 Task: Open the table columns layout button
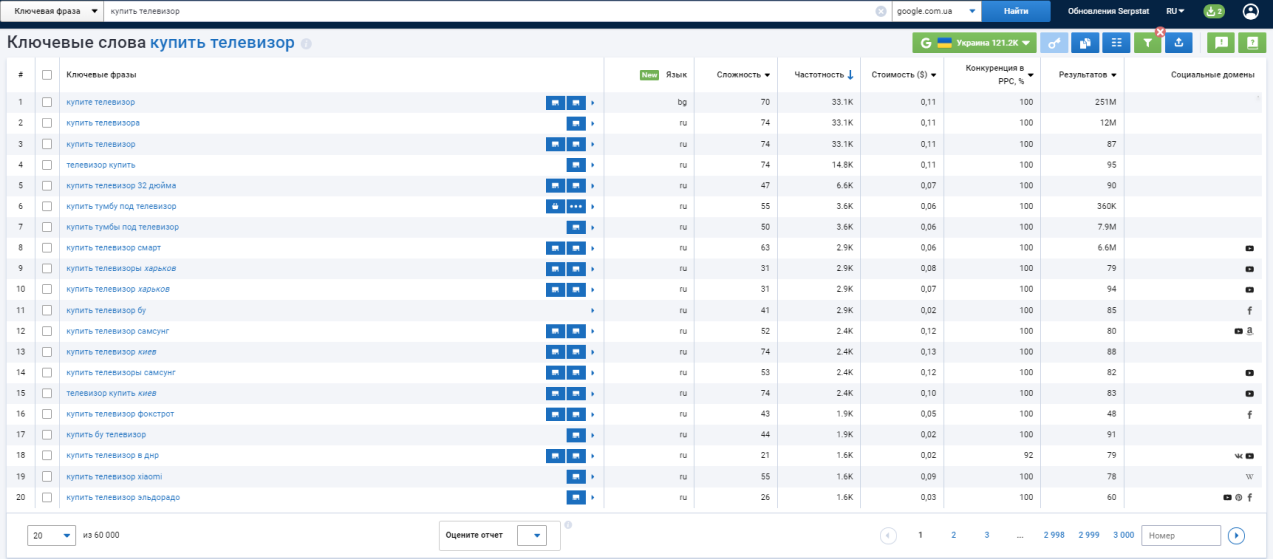point(1116,43)
